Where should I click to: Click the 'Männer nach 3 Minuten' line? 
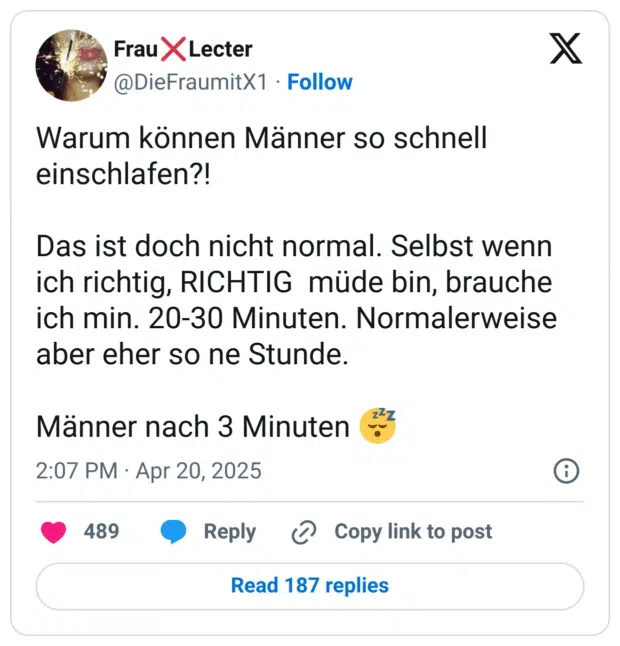pyautogui.click(x=193, y=427)
